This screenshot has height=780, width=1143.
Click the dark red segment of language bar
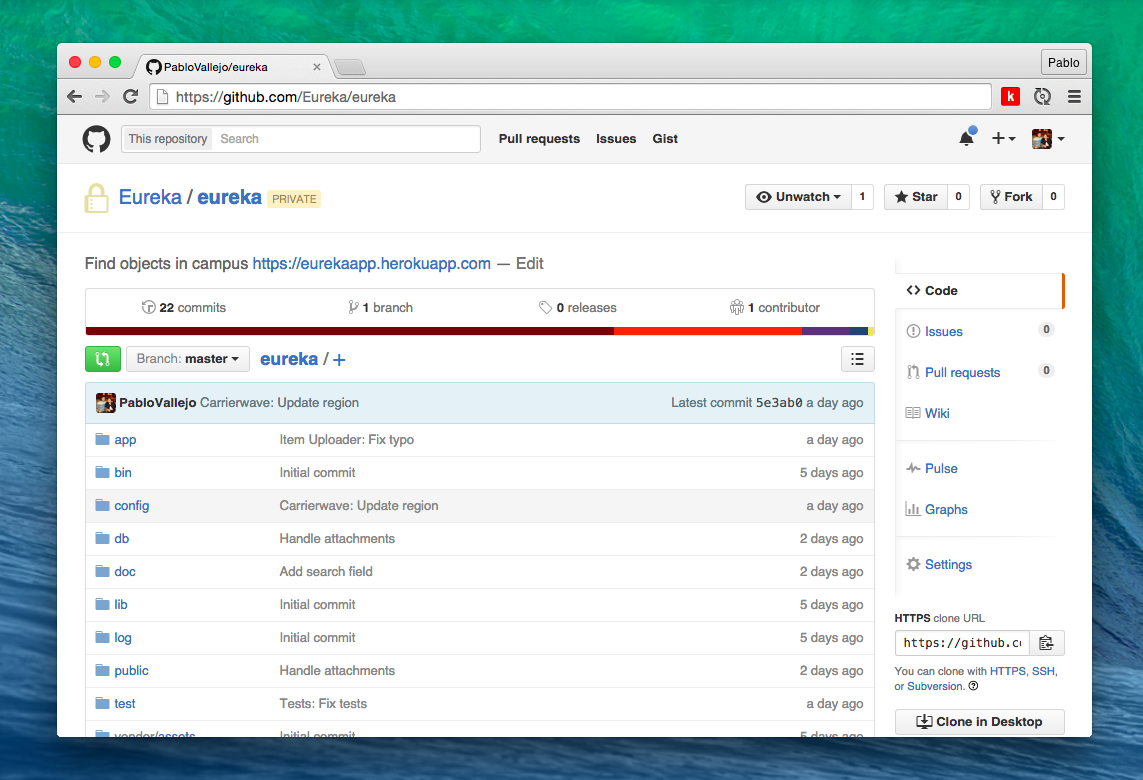350,331
